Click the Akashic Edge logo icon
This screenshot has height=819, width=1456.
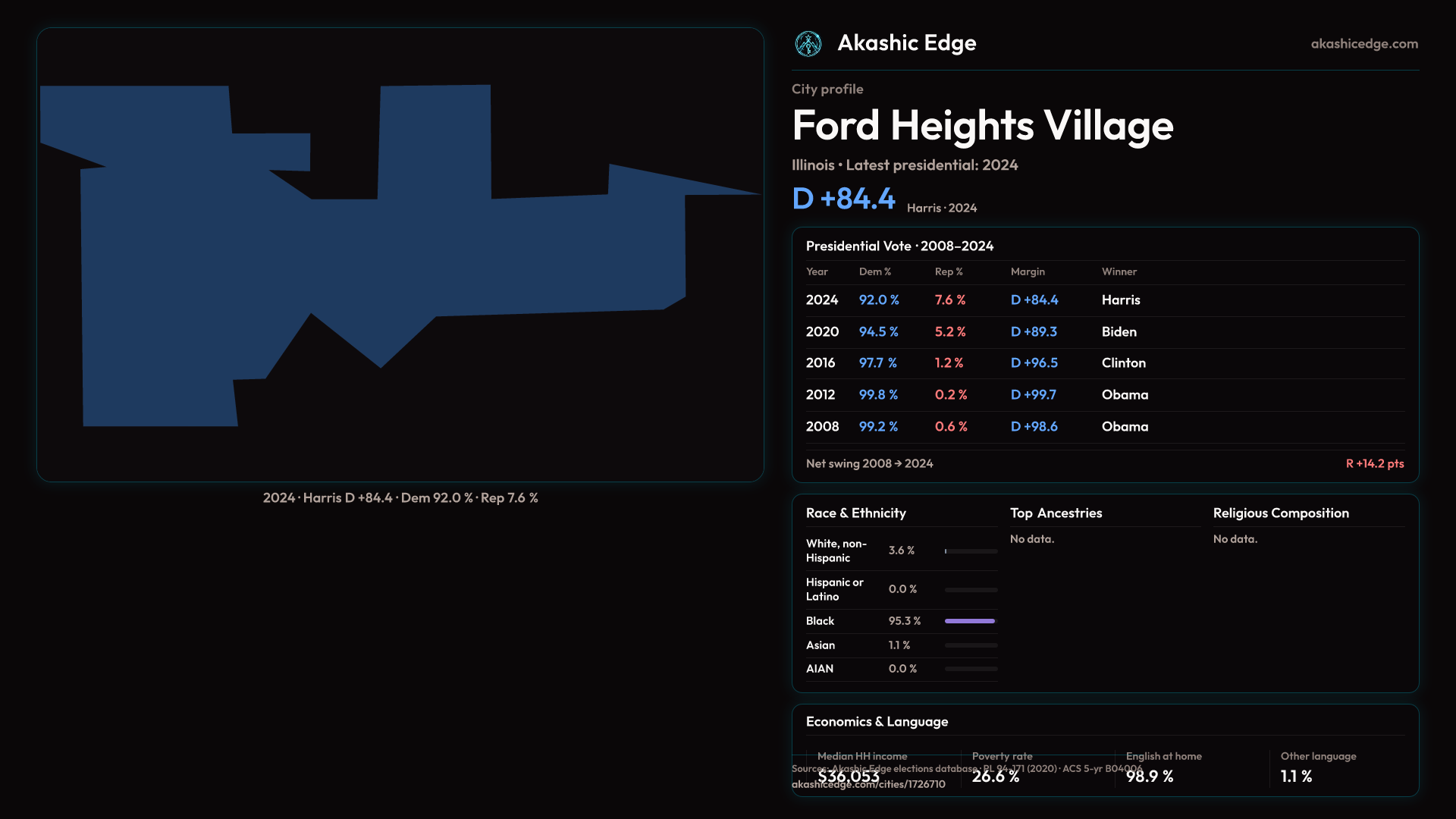808,44
